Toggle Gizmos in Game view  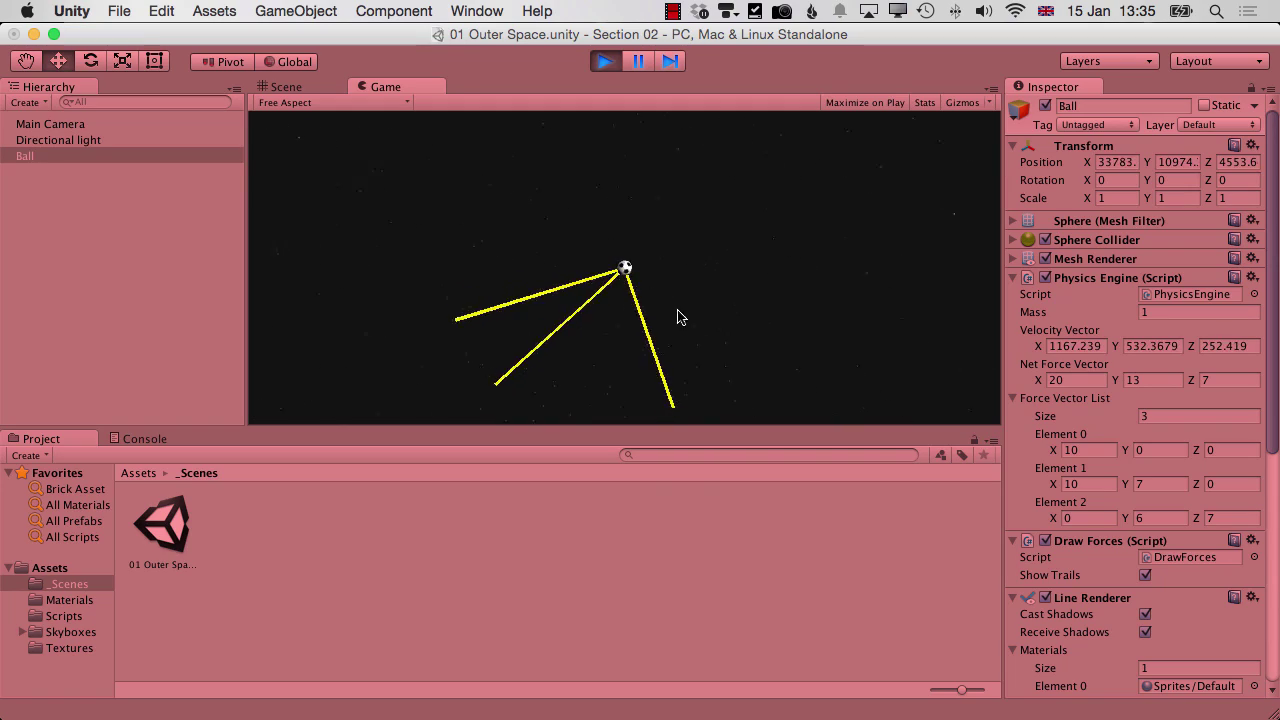[962, 102]
